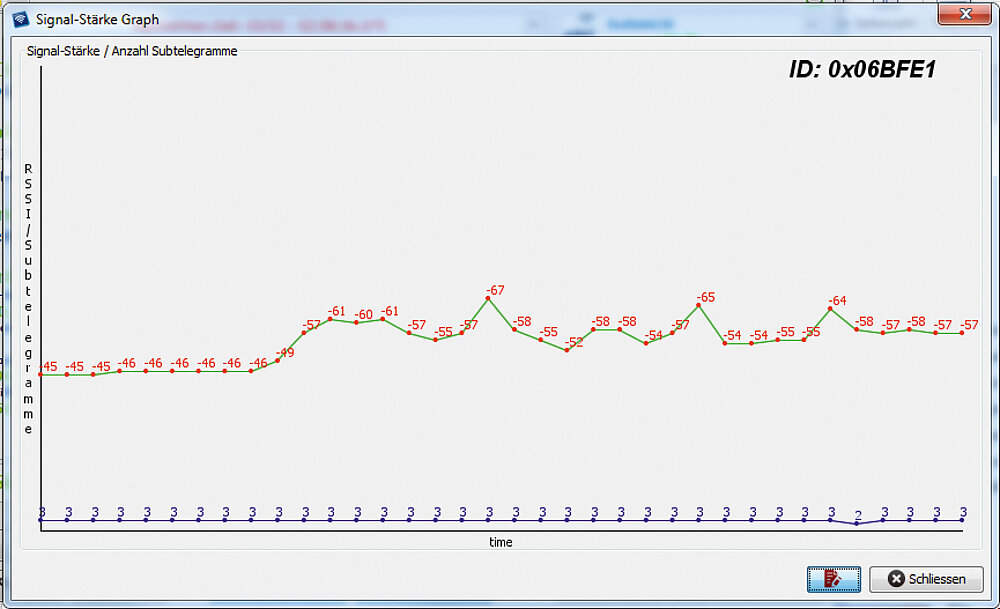The height and width of the screenshot is (609, 1000).
Task: Click the Signal-Stärke Graph title bar text
Action: 97,19
